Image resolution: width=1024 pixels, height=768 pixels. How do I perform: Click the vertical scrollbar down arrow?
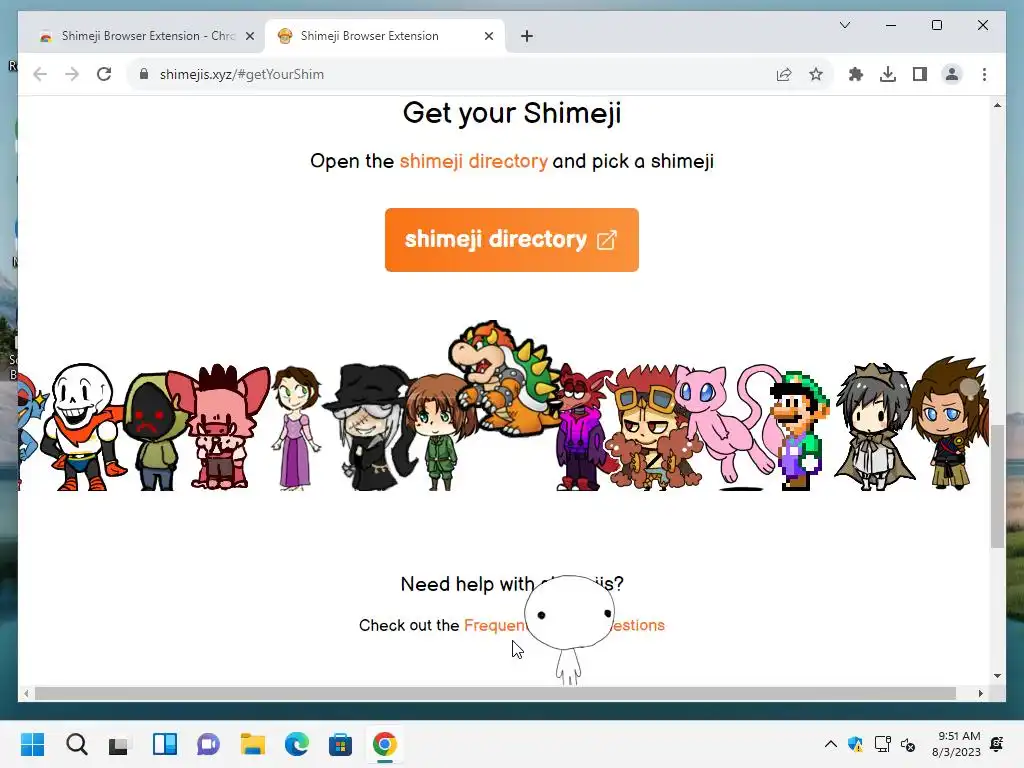click(997, 676)
